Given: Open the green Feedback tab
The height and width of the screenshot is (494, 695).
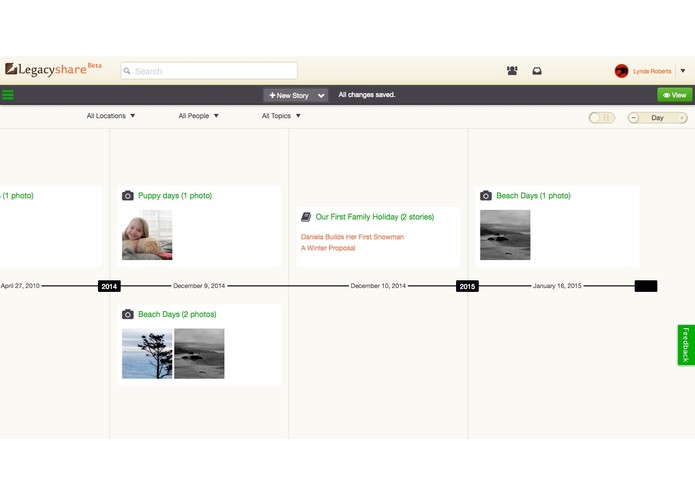Looking at the screenshot, I should point(686,345).
